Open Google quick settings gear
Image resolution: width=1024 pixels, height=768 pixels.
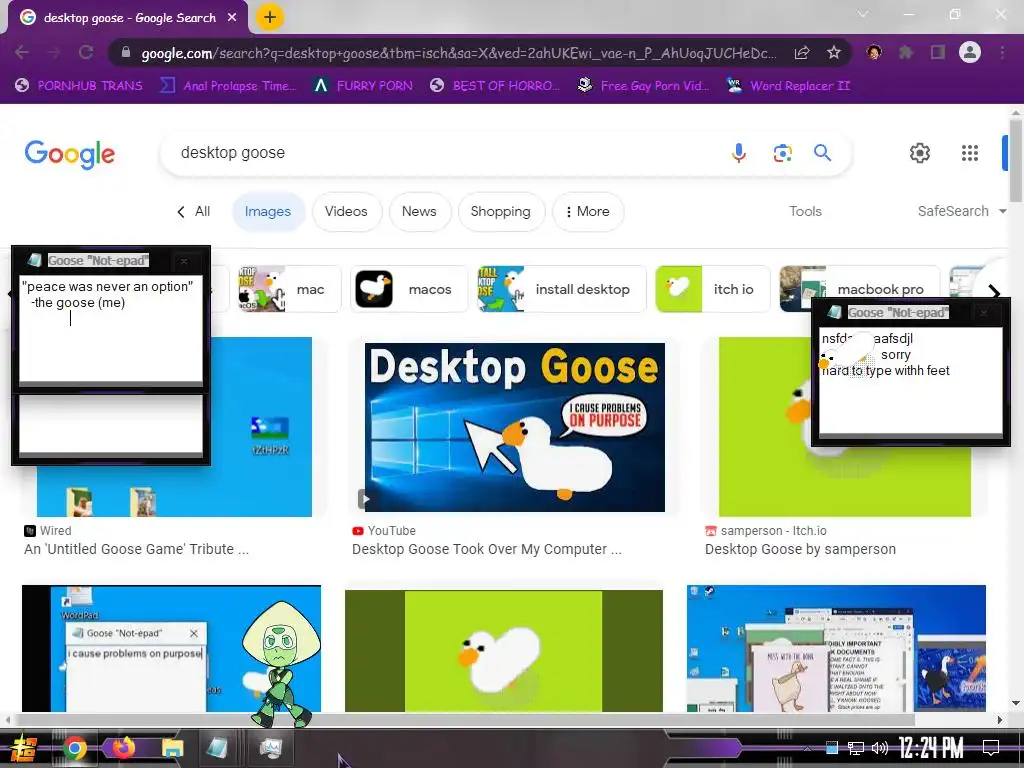coord(920,153)
